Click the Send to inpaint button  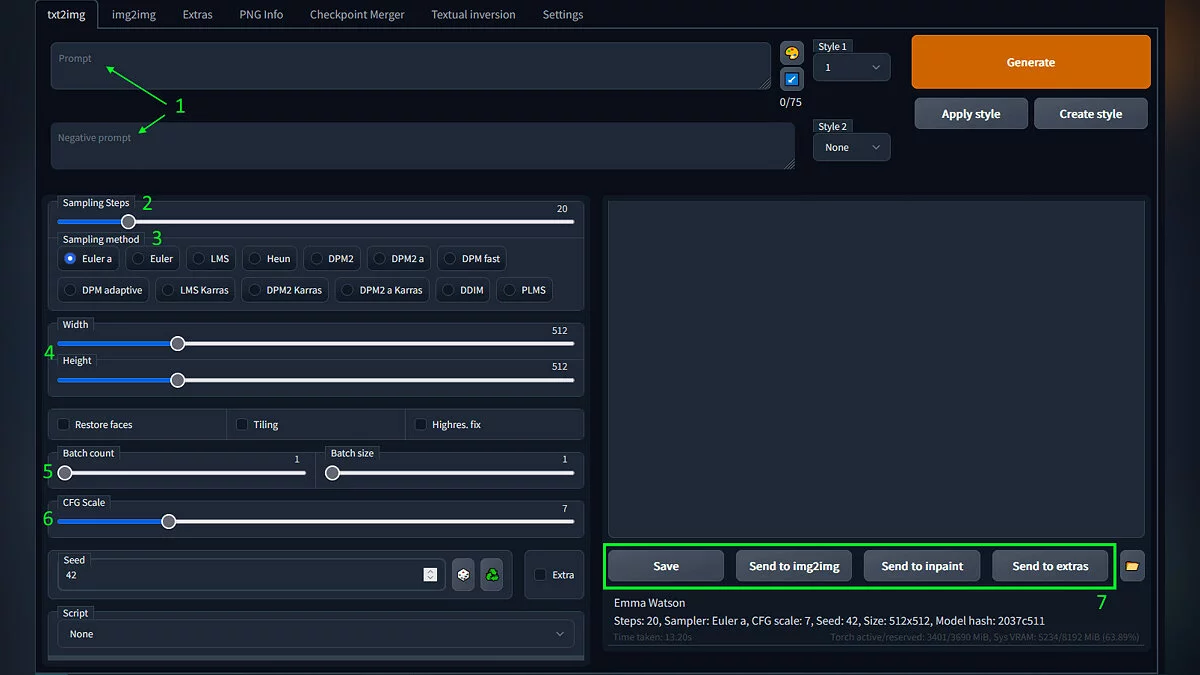click(922, 566)
